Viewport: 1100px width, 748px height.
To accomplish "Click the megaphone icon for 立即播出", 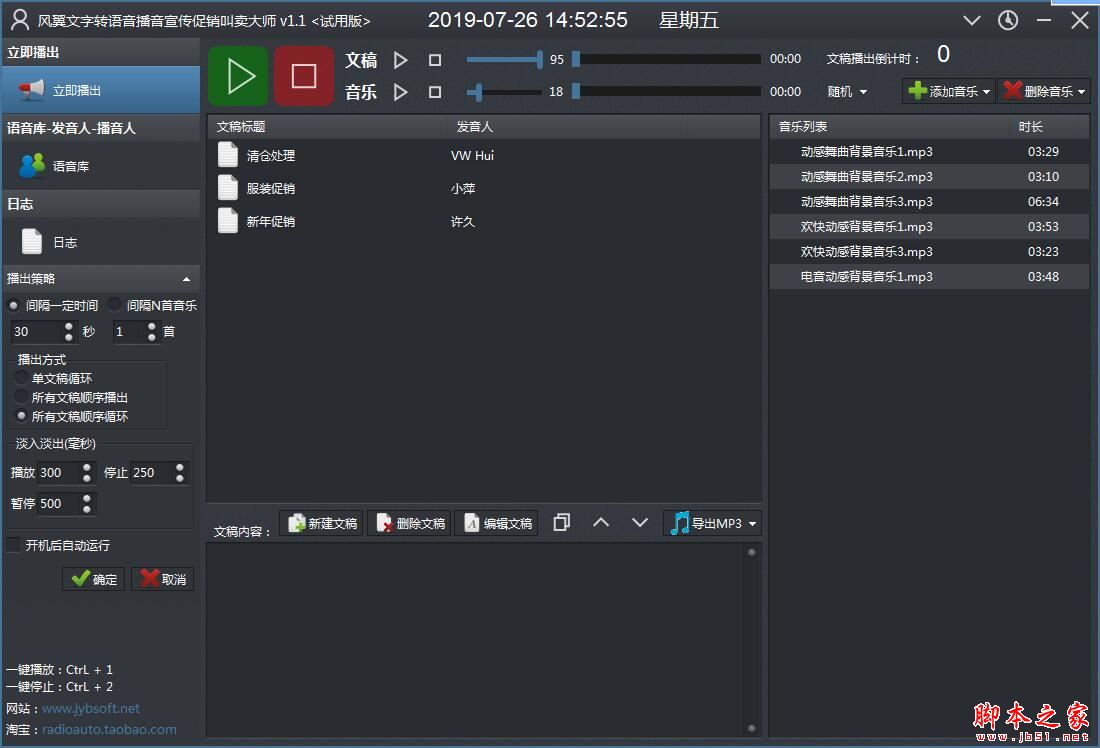I will pos(32,90).
